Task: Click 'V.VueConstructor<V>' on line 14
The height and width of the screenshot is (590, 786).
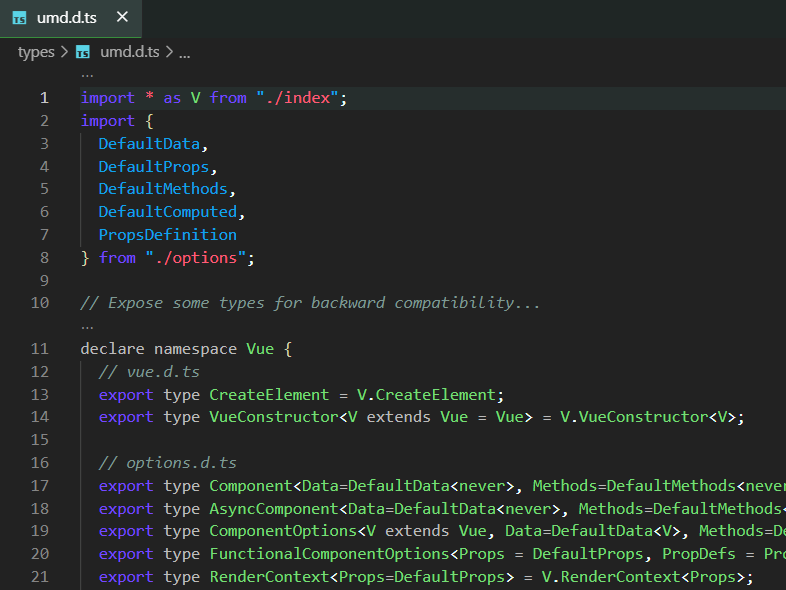Action: click(648, 417)
